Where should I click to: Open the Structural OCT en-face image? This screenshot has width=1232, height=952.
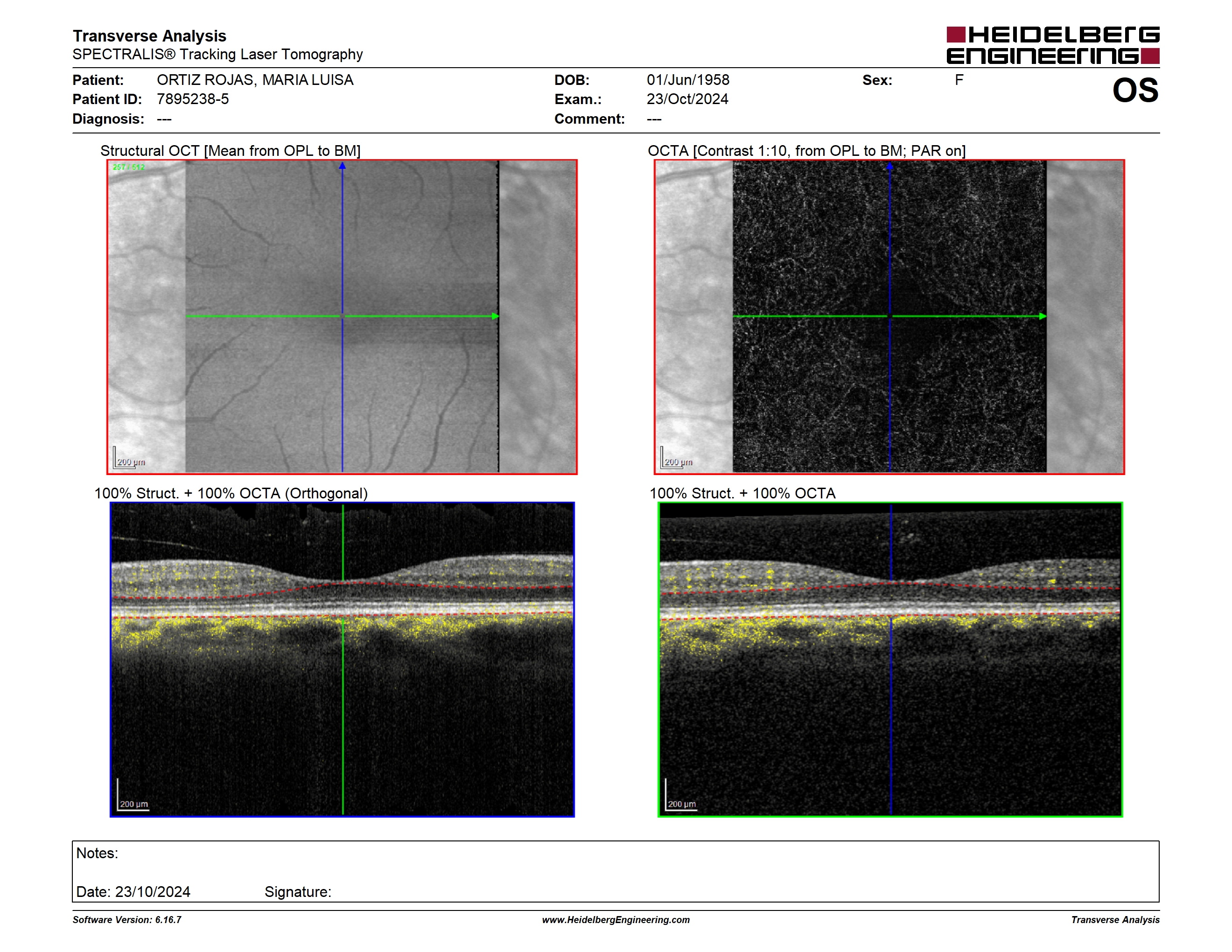pos(342,317)
